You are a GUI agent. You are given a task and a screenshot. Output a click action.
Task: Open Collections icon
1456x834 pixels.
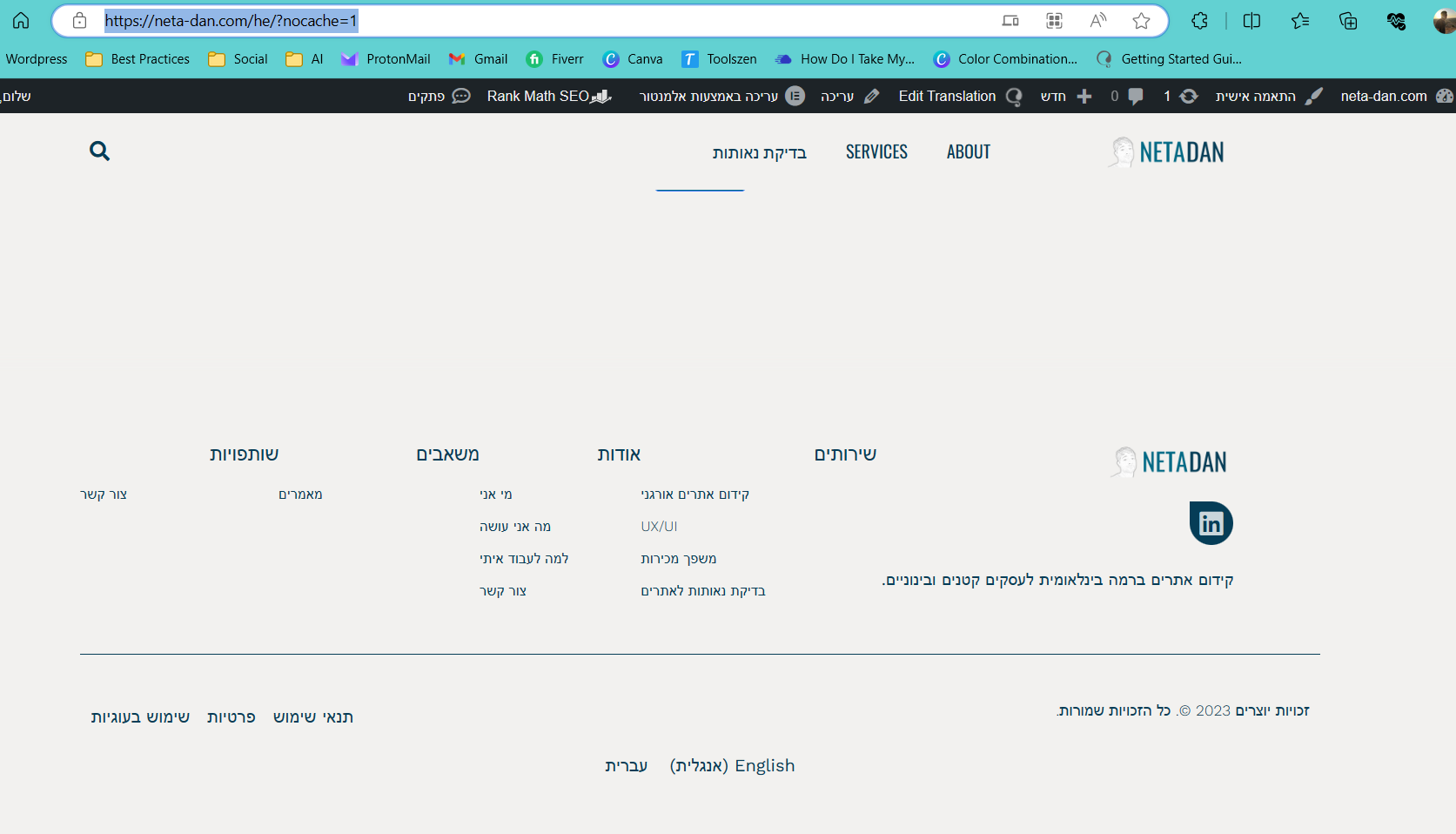click(x=1348, y=21)
